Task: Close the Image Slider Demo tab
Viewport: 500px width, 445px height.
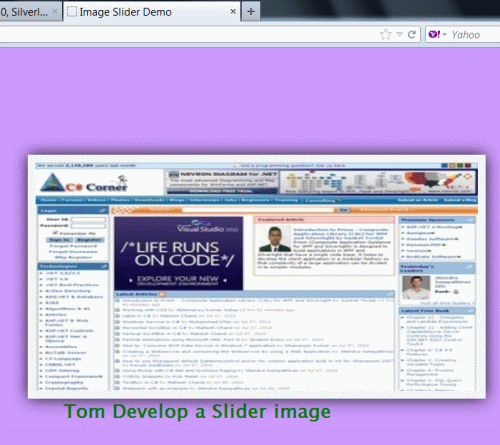Action: [x=233, y=12]
